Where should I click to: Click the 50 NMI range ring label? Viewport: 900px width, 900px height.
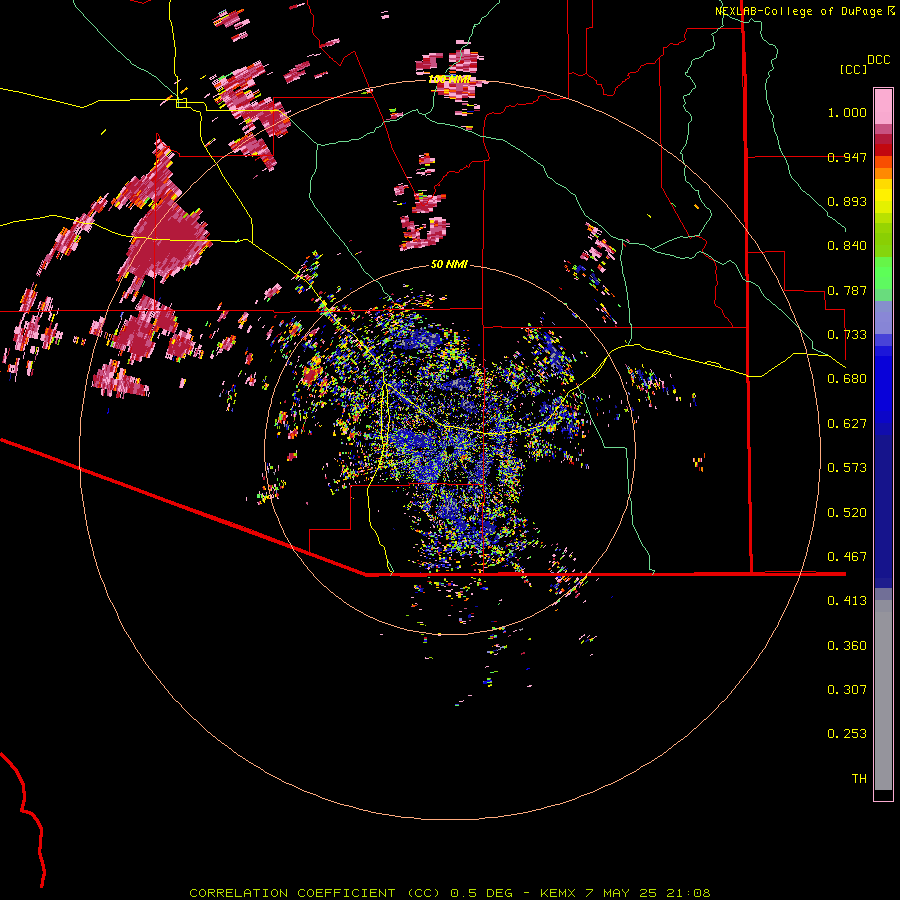click(x=449, y=264)
